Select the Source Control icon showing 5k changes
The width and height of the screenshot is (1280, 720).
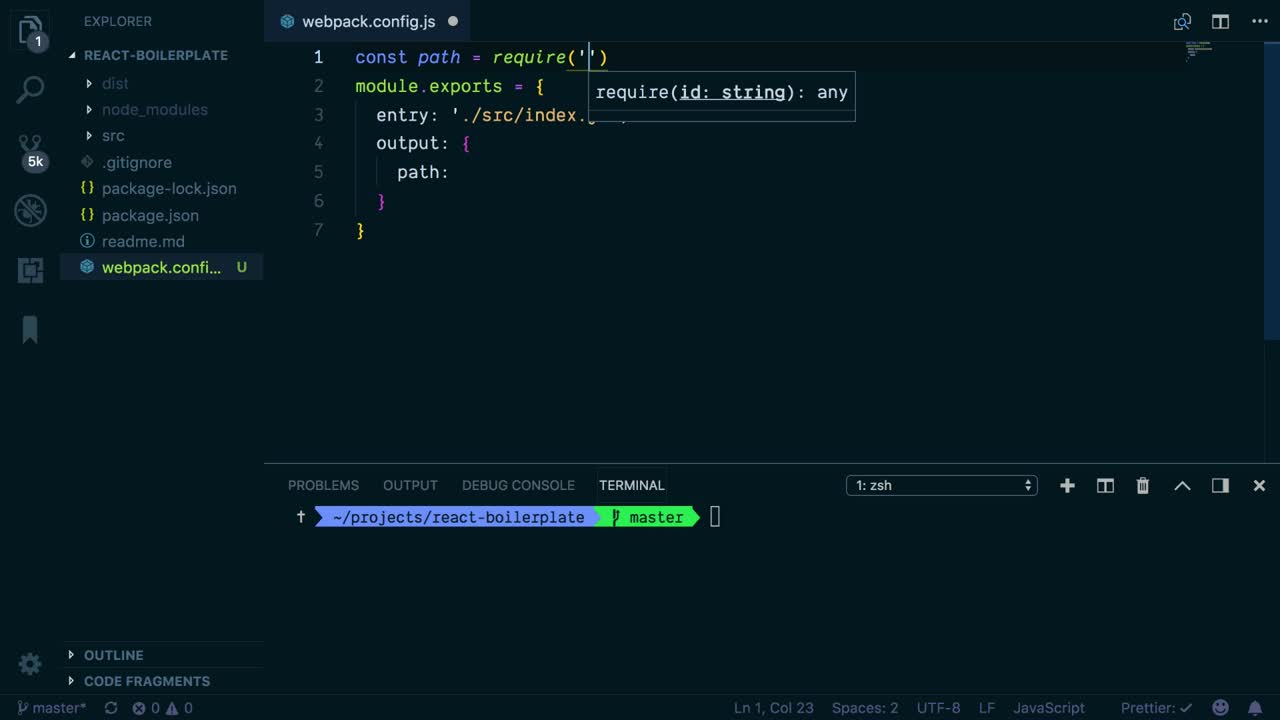click(29, 144)
